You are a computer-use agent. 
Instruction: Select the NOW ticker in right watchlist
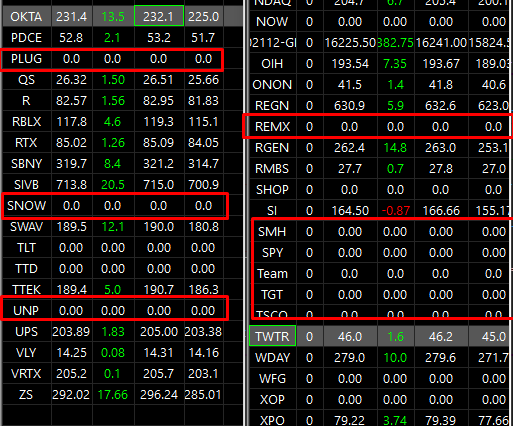pyautogui.click(x=272, y=22)
